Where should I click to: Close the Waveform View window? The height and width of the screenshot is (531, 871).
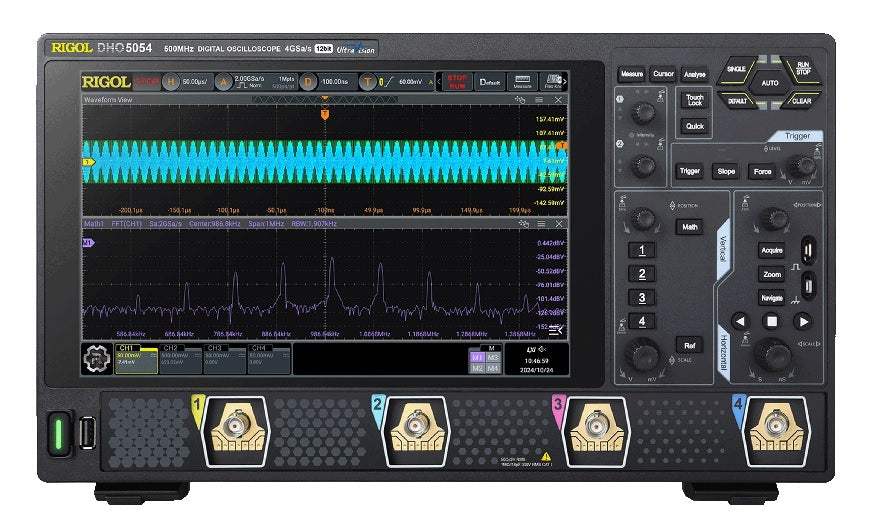pyautogui.click(x=558, y=100)
